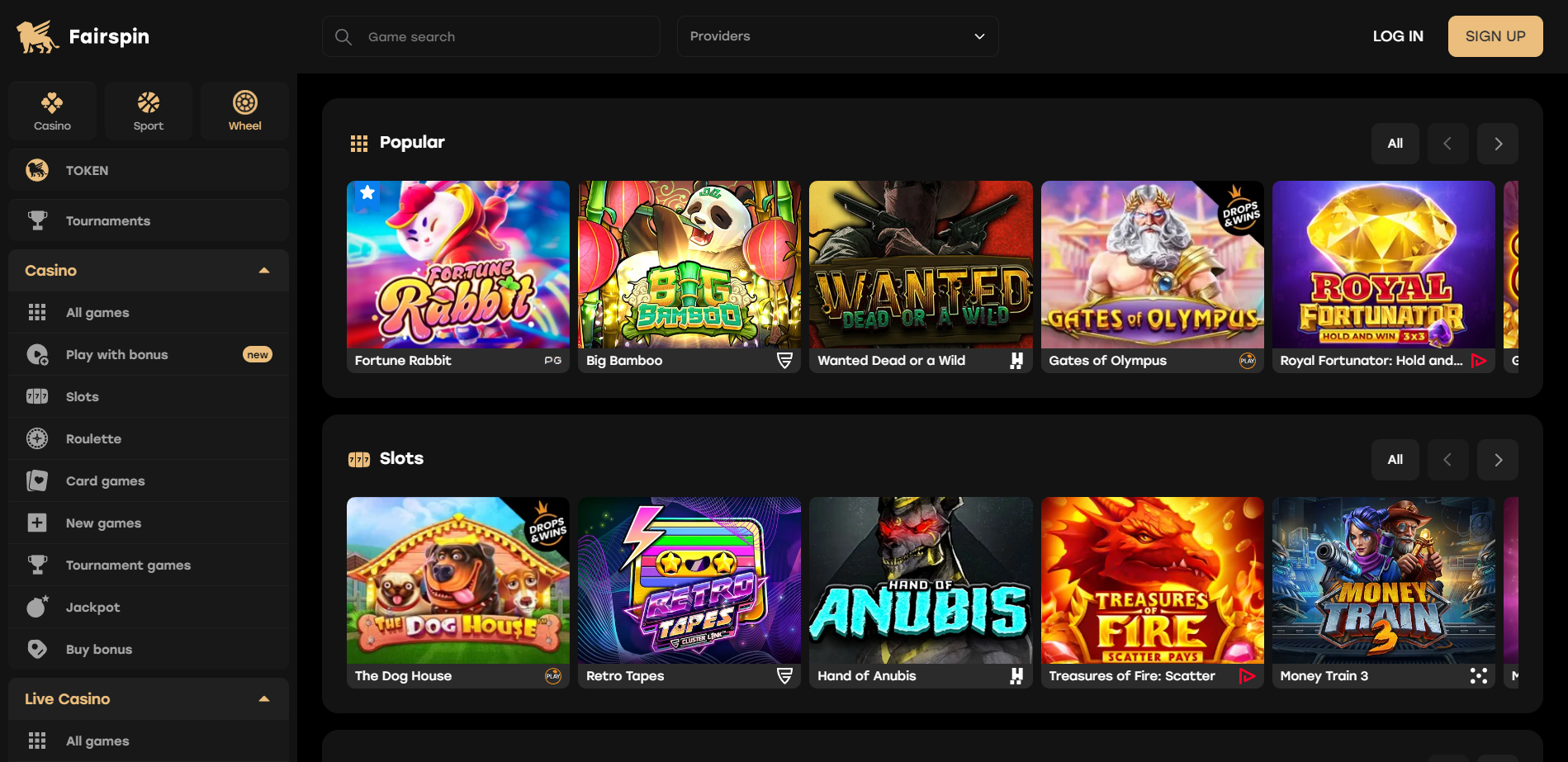Select Slots in the sidebar
Viewport: 1568px width, 762px height.
pos(149,396)
